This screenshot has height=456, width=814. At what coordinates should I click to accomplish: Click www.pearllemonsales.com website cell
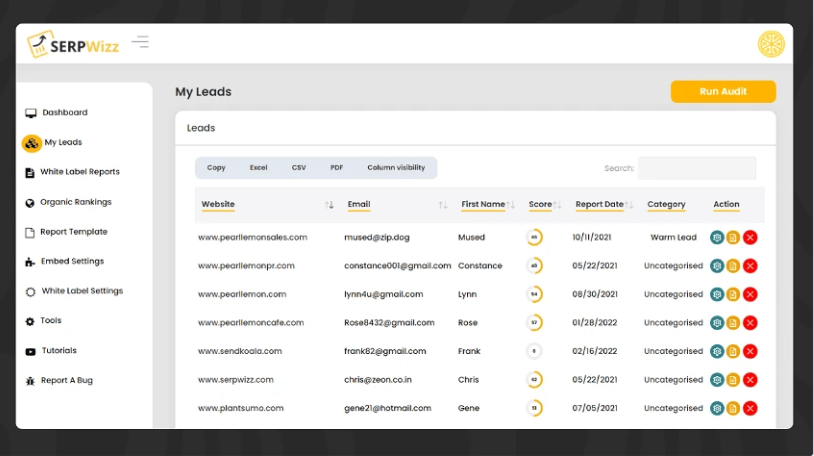252,237
